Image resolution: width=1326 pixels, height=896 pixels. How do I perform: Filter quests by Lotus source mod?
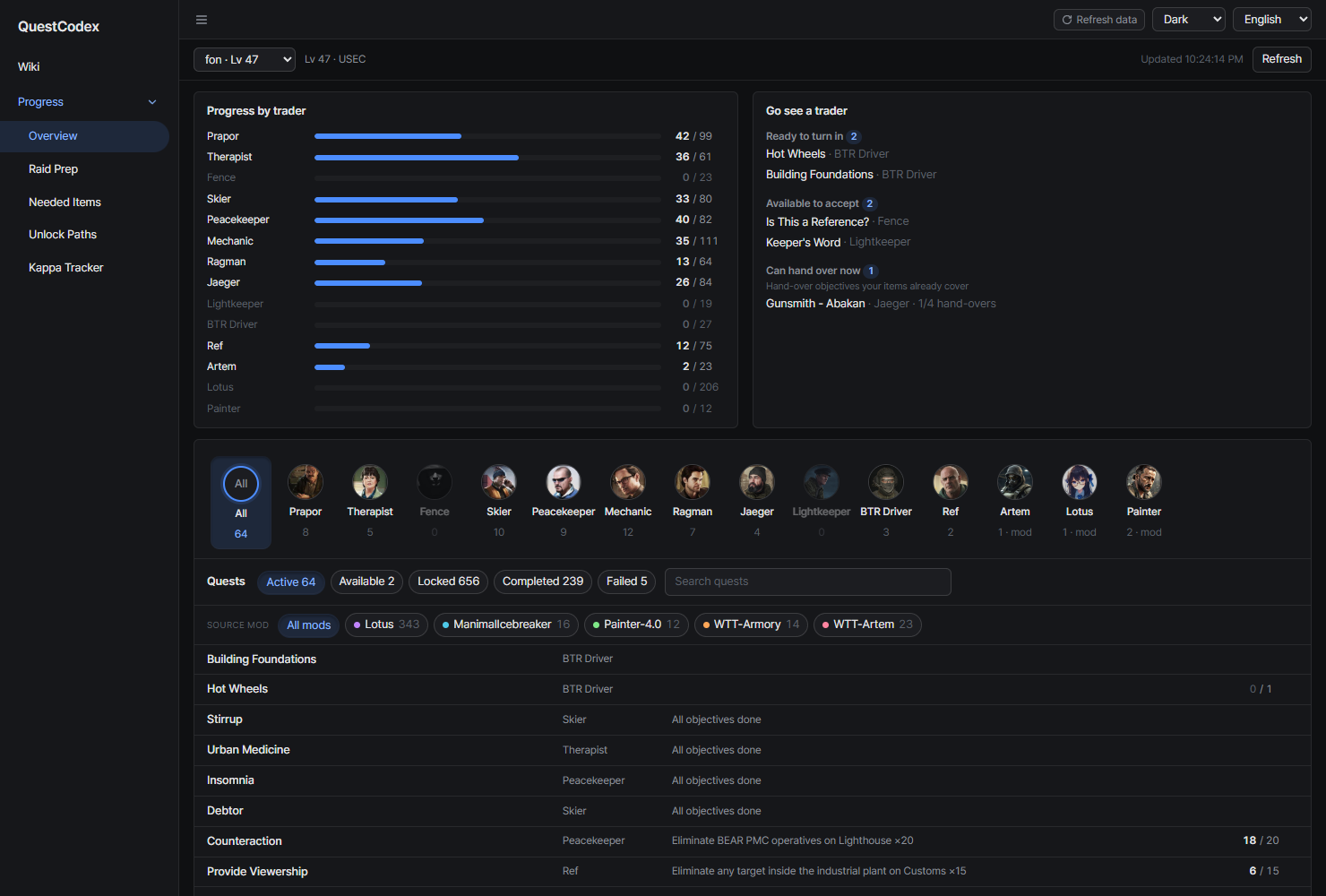tap(387, 625)
